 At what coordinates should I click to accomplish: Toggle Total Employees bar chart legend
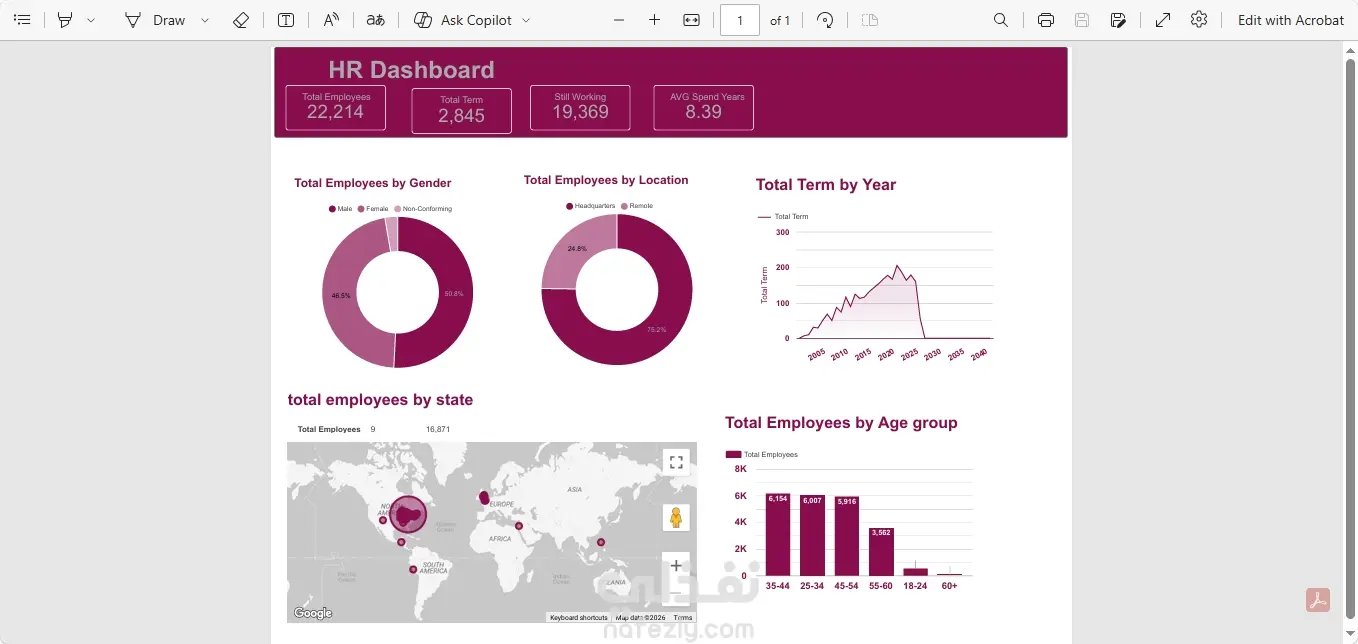click(762, 455)
